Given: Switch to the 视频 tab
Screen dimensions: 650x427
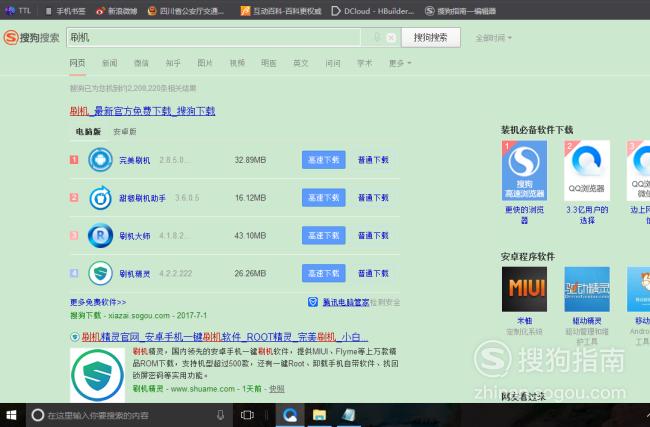Looking at the screenshot, I should (237, 63).
